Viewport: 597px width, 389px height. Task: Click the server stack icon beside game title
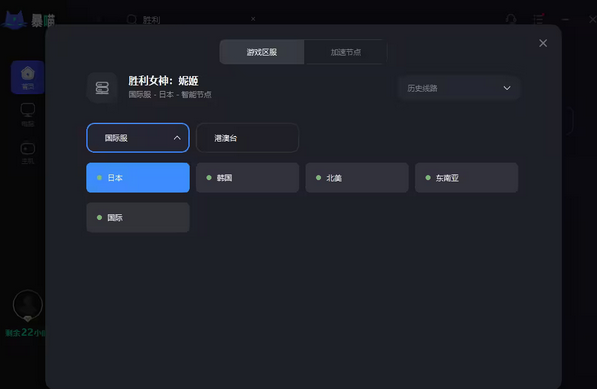tap(102, 88)
